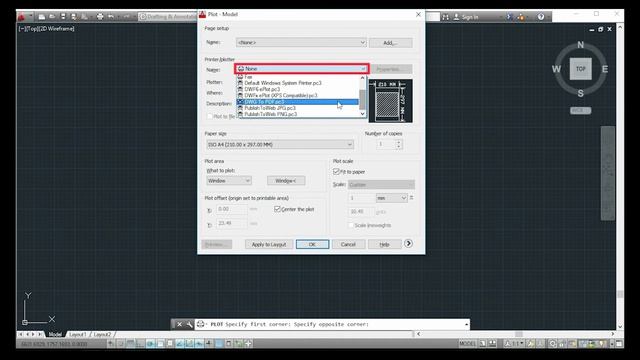Switch to the Model tab
Image resolution: width=640 pixels, height=360 pixels.
[x=55, y=334]
